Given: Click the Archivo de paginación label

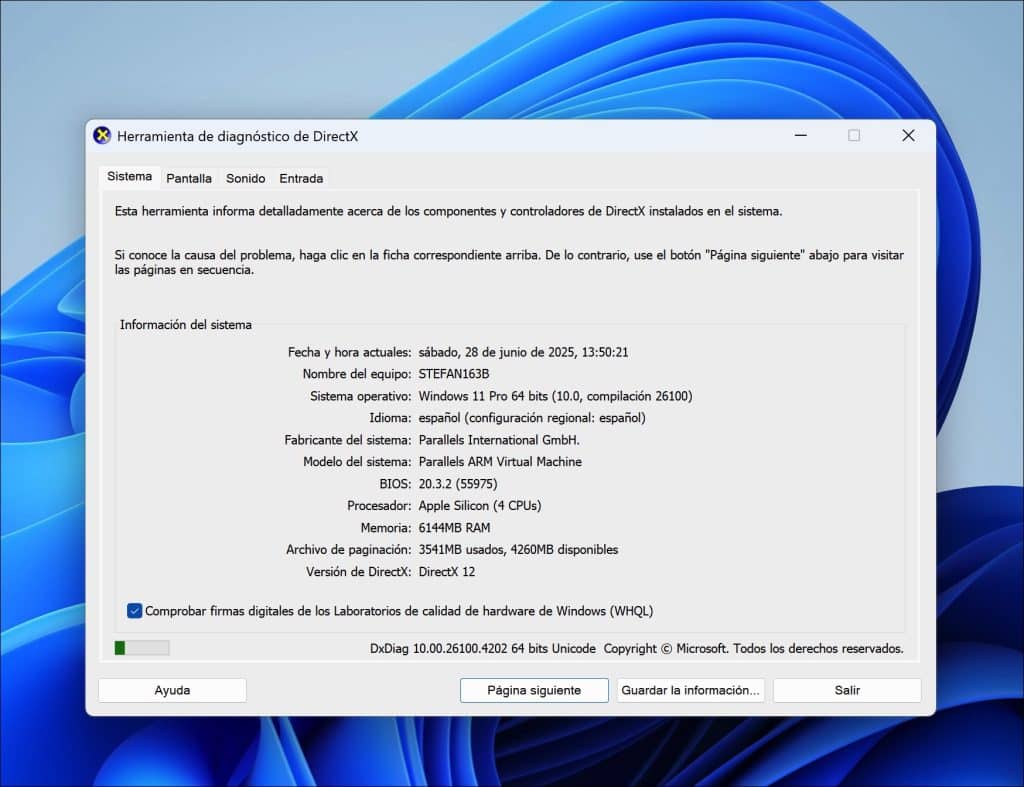Looking at the screenshot, I should click(349, 550).
